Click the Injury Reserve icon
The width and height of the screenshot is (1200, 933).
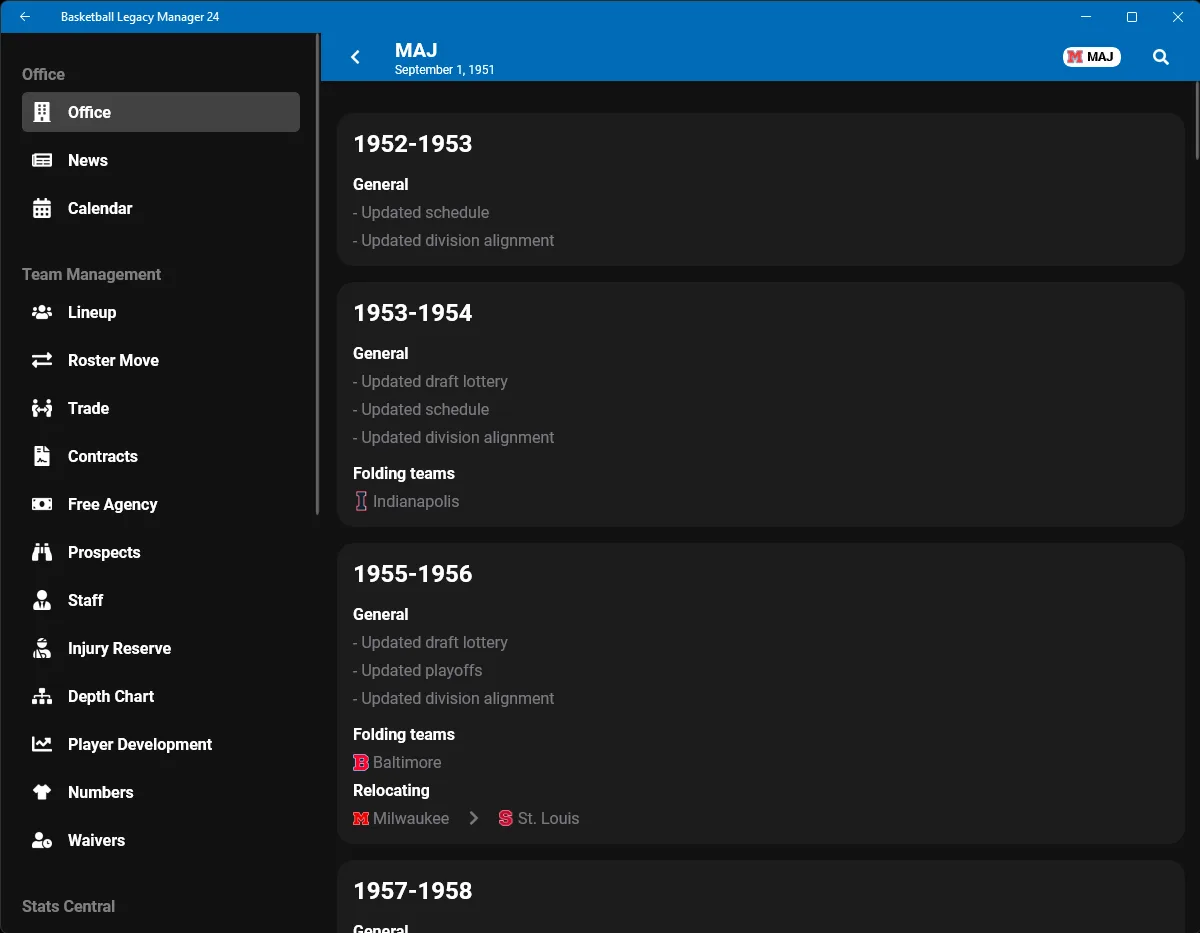tap(42, 648)
